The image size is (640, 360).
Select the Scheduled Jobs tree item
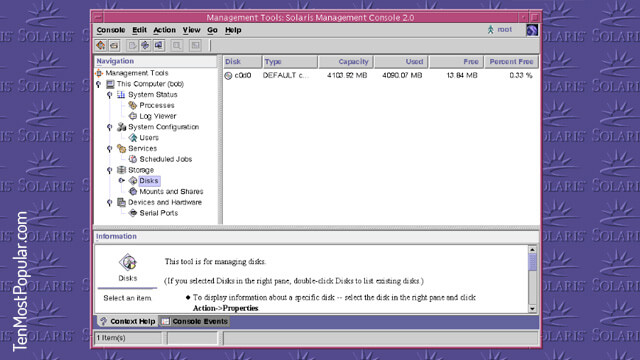pyautogui.click(x=166, y=159)
